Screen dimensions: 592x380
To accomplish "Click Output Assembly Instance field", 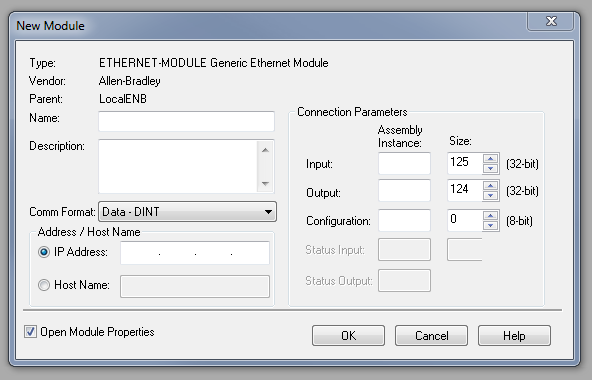I will pos(404,191).
